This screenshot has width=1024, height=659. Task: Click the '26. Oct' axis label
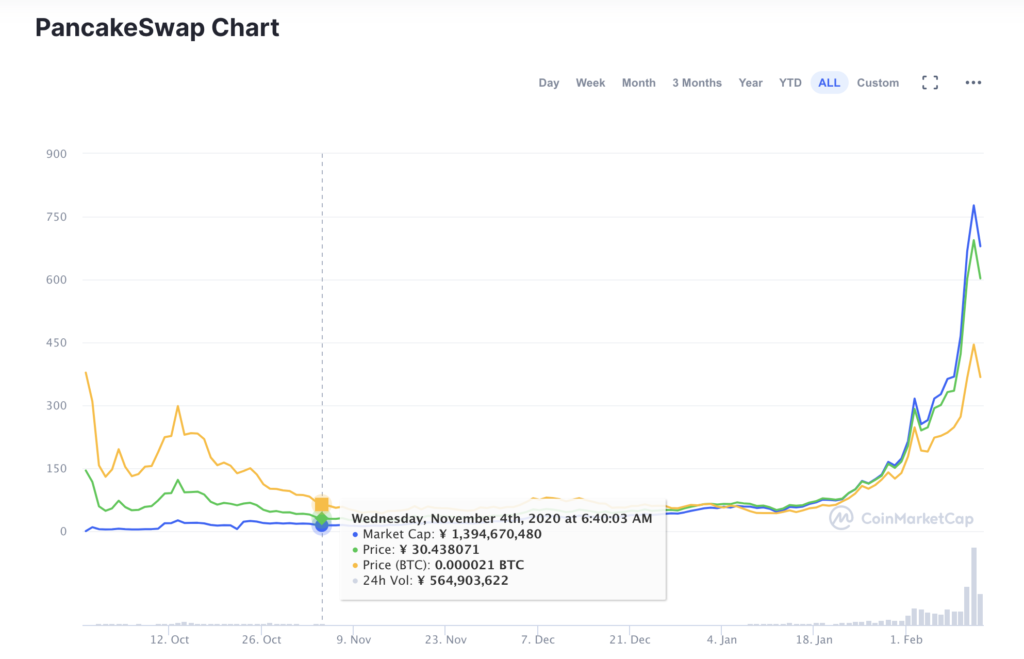click(x=261, y=639)
